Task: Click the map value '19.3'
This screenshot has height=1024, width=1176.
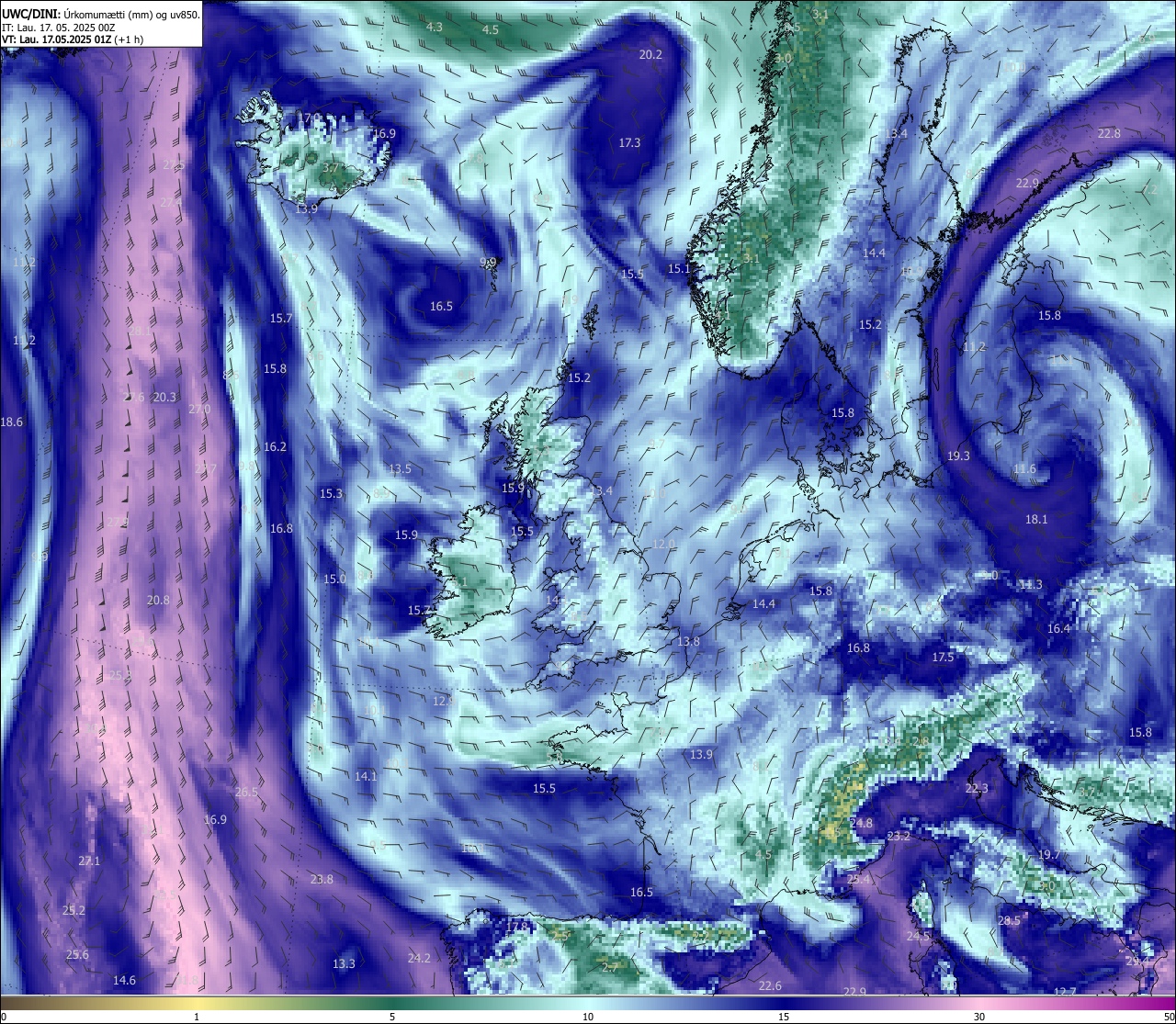Action: pos(958,456)
